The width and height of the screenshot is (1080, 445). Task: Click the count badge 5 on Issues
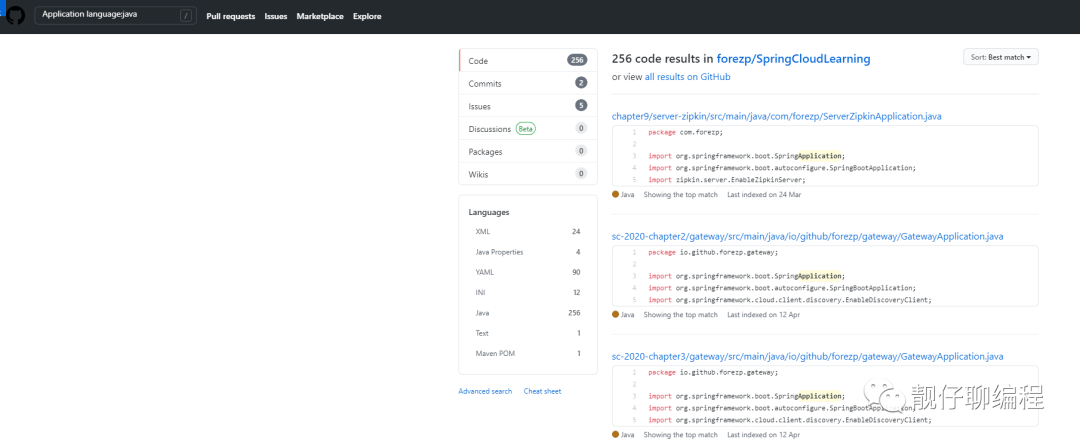[x=581, y=106]
